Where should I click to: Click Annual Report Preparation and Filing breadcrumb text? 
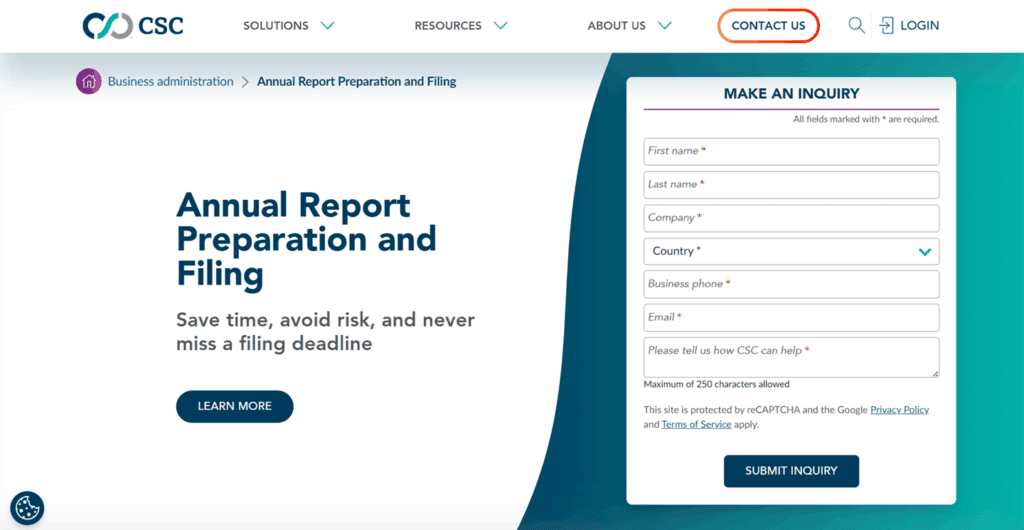(357, 82)
